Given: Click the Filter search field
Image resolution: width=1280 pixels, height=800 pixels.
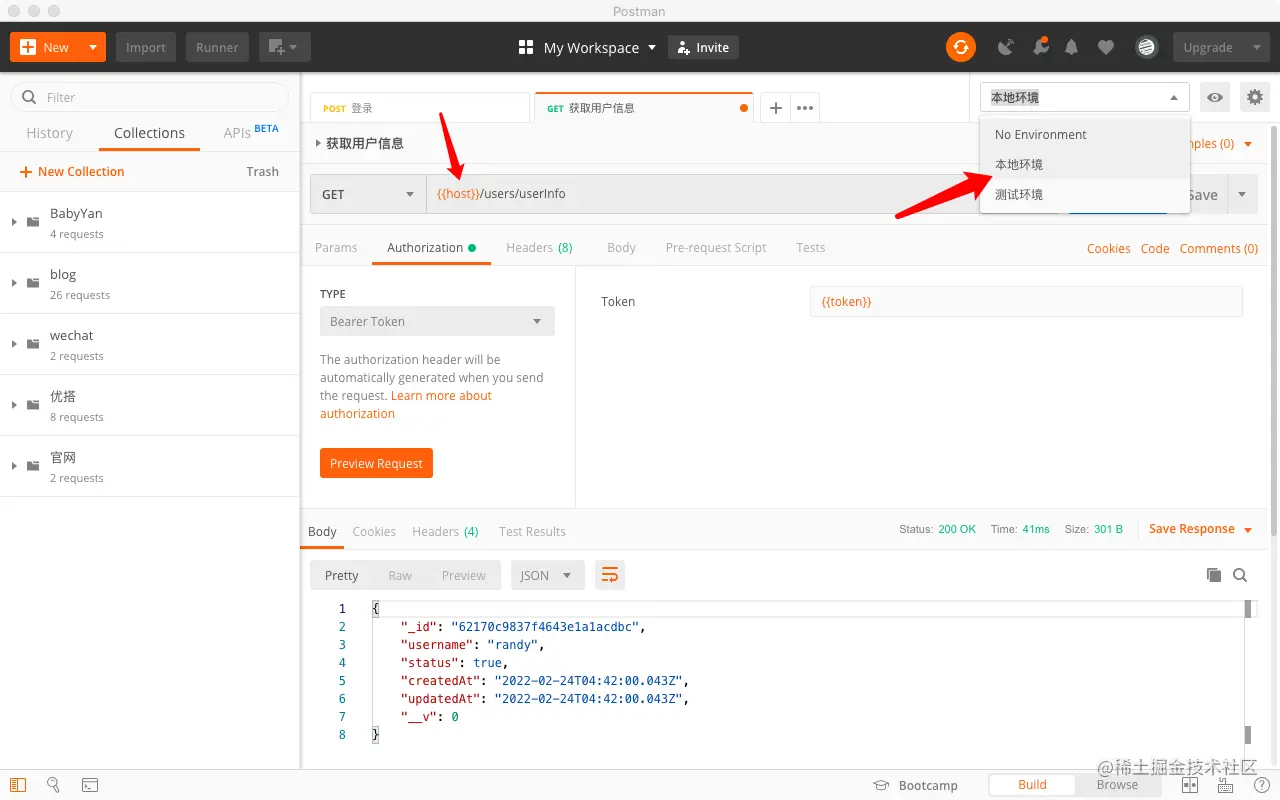Looking at the screenshot, I should [150, 97].
